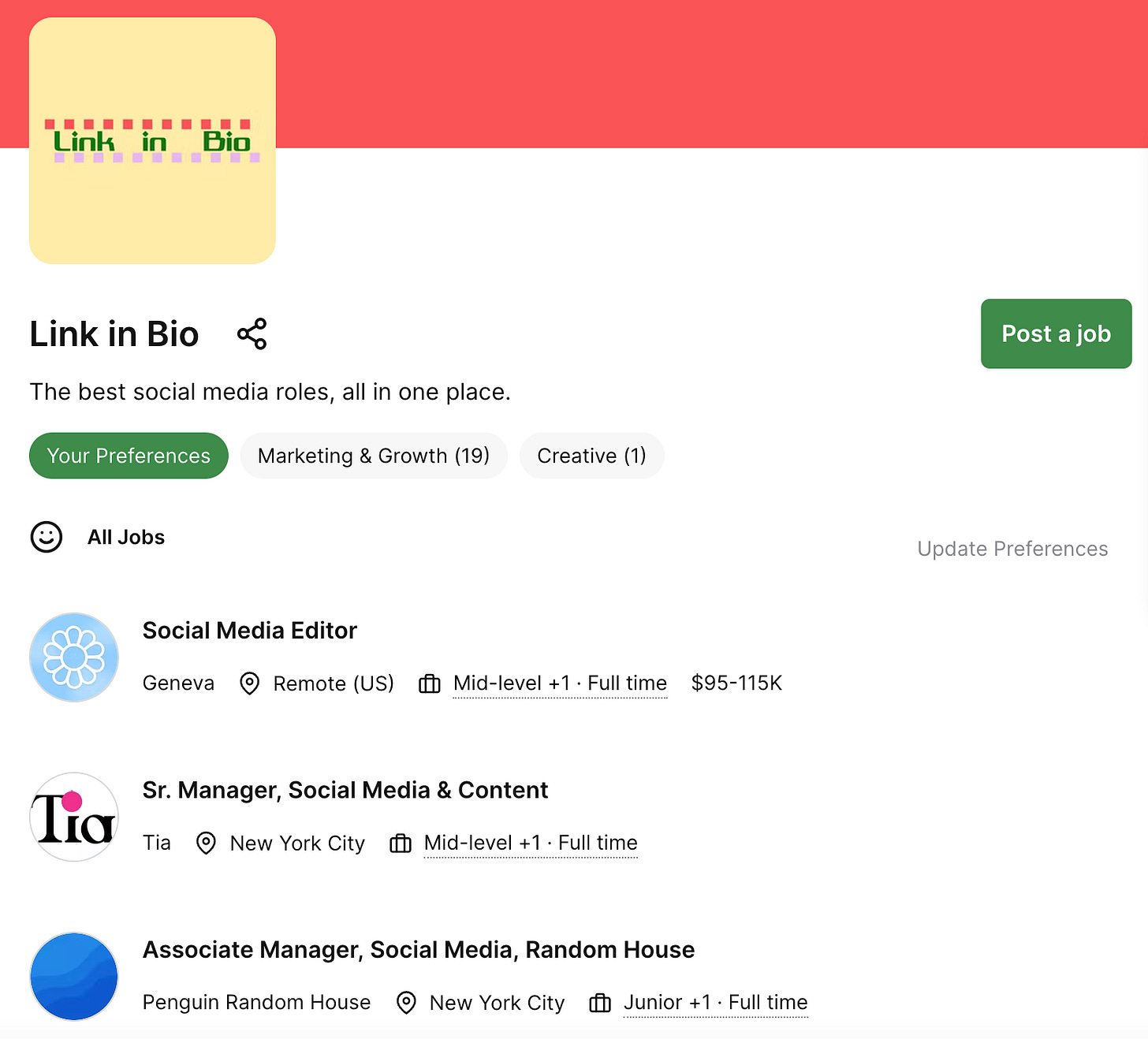Click the All Jobs heading
This screenshot has height=1039, width=1148.
coord(126,538)
